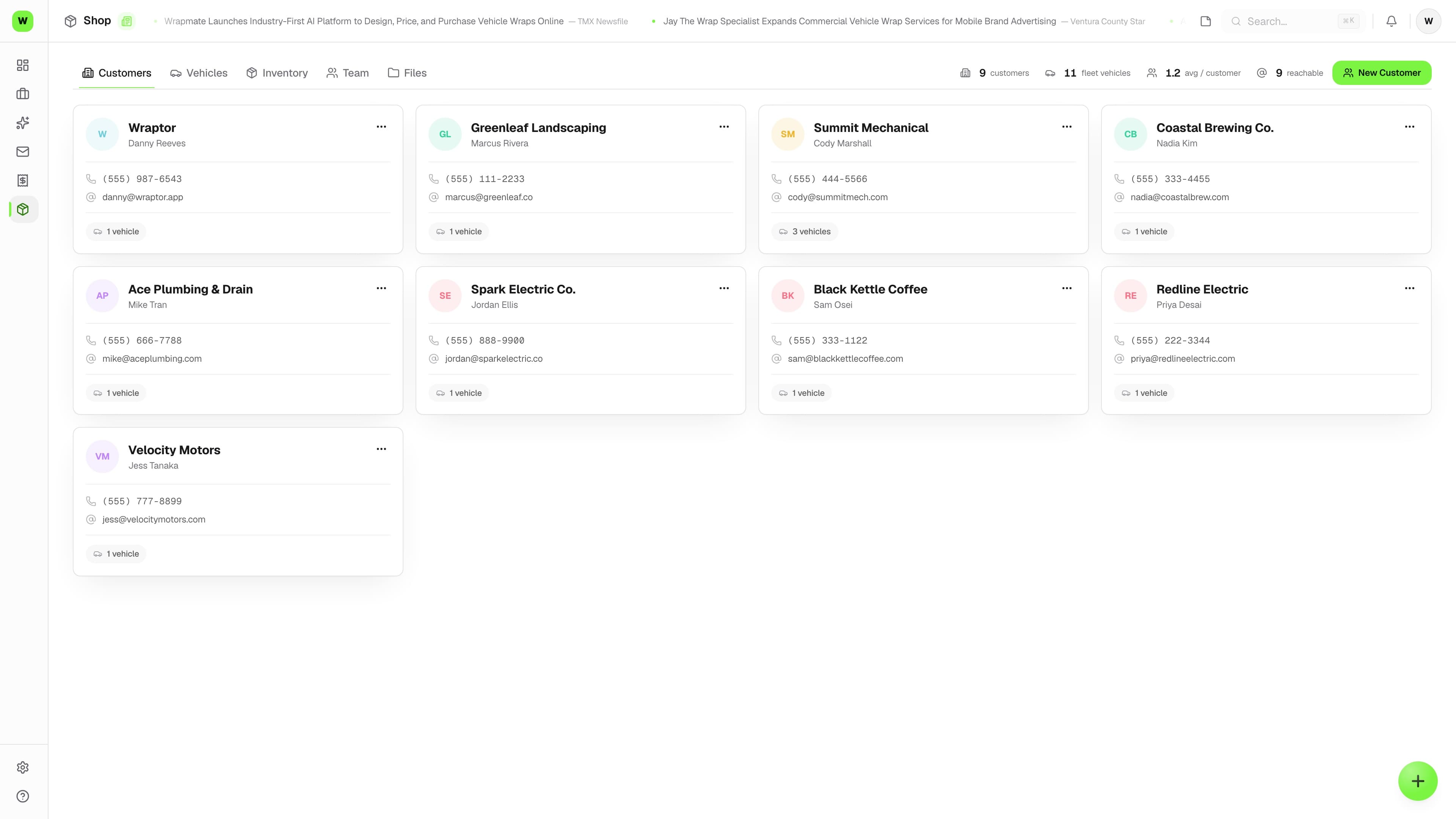
Task: Open the help question mark icon
Action: (23, 796)
